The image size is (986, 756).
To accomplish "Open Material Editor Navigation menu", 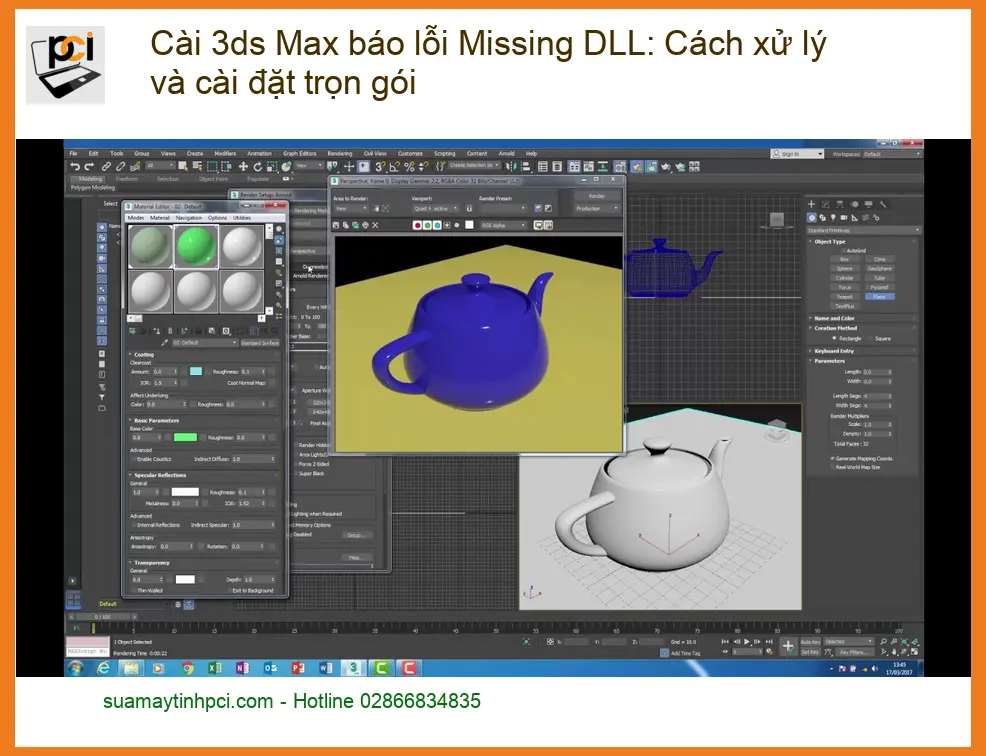I will tap(189, 218).
